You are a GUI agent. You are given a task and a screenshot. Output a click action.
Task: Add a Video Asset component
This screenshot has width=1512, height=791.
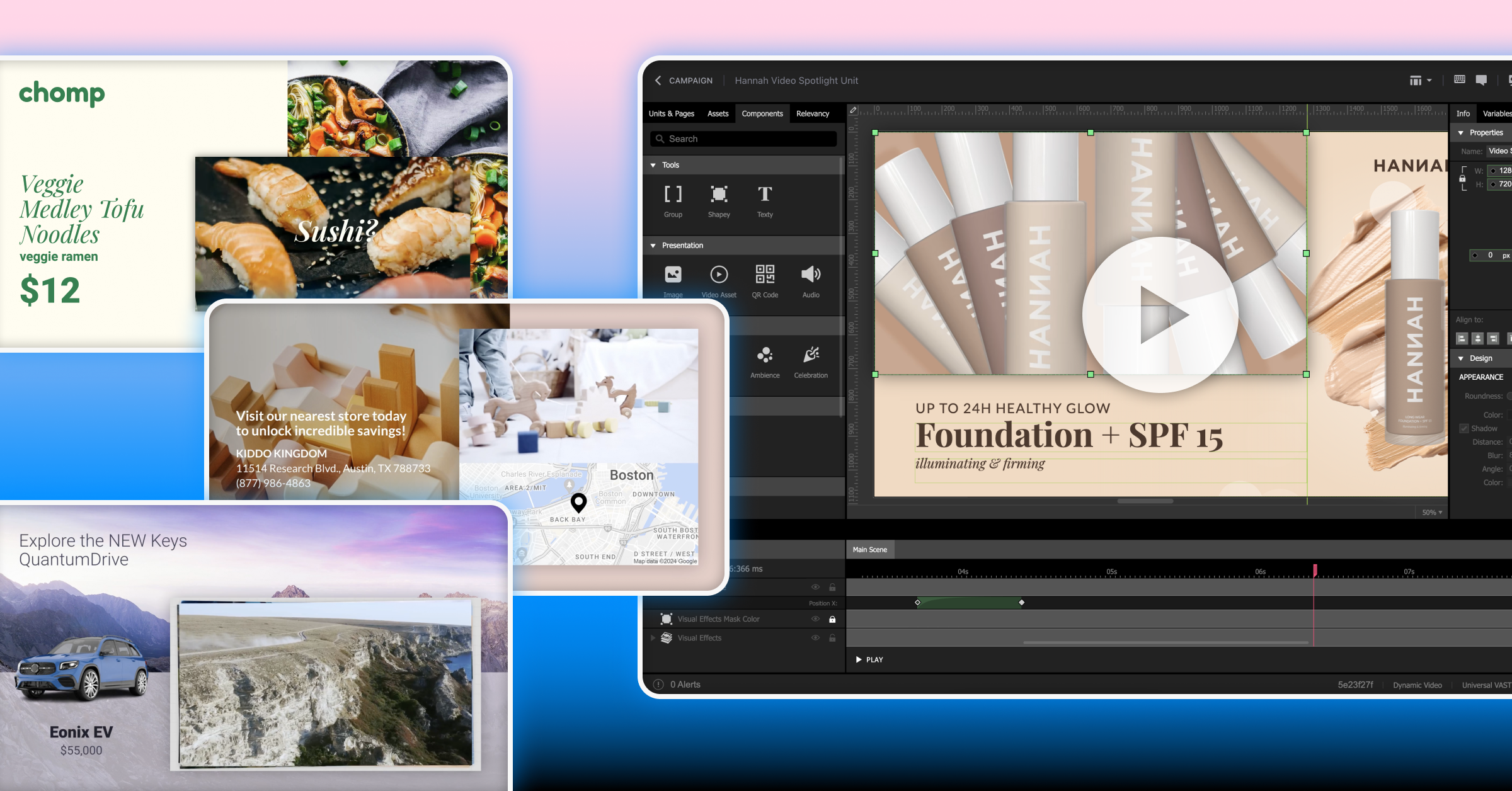(719, 275)
